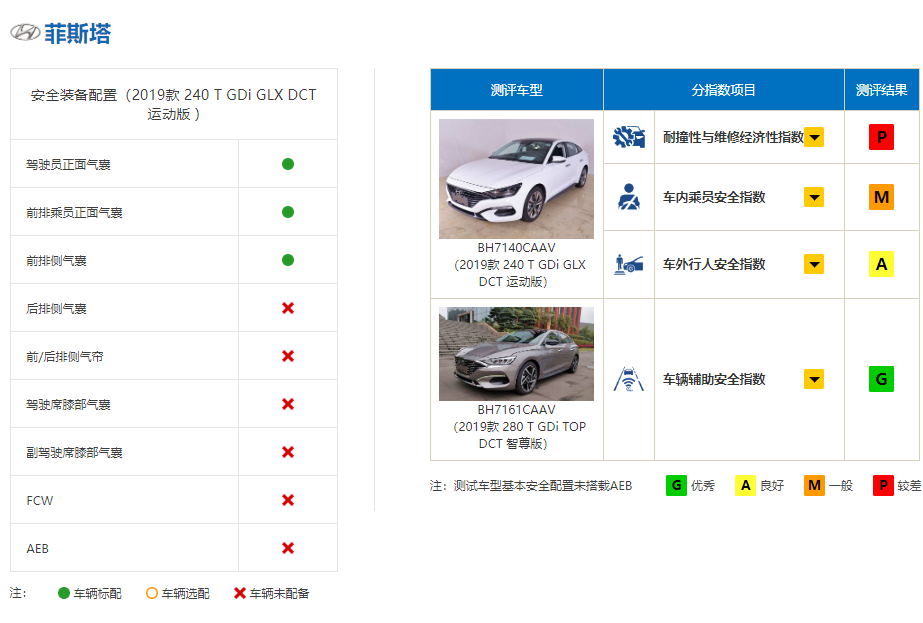This screenshot has width=923, height=623.
Task: Click the 后排侧气囊 row label
Action: [x=57, y=309]
